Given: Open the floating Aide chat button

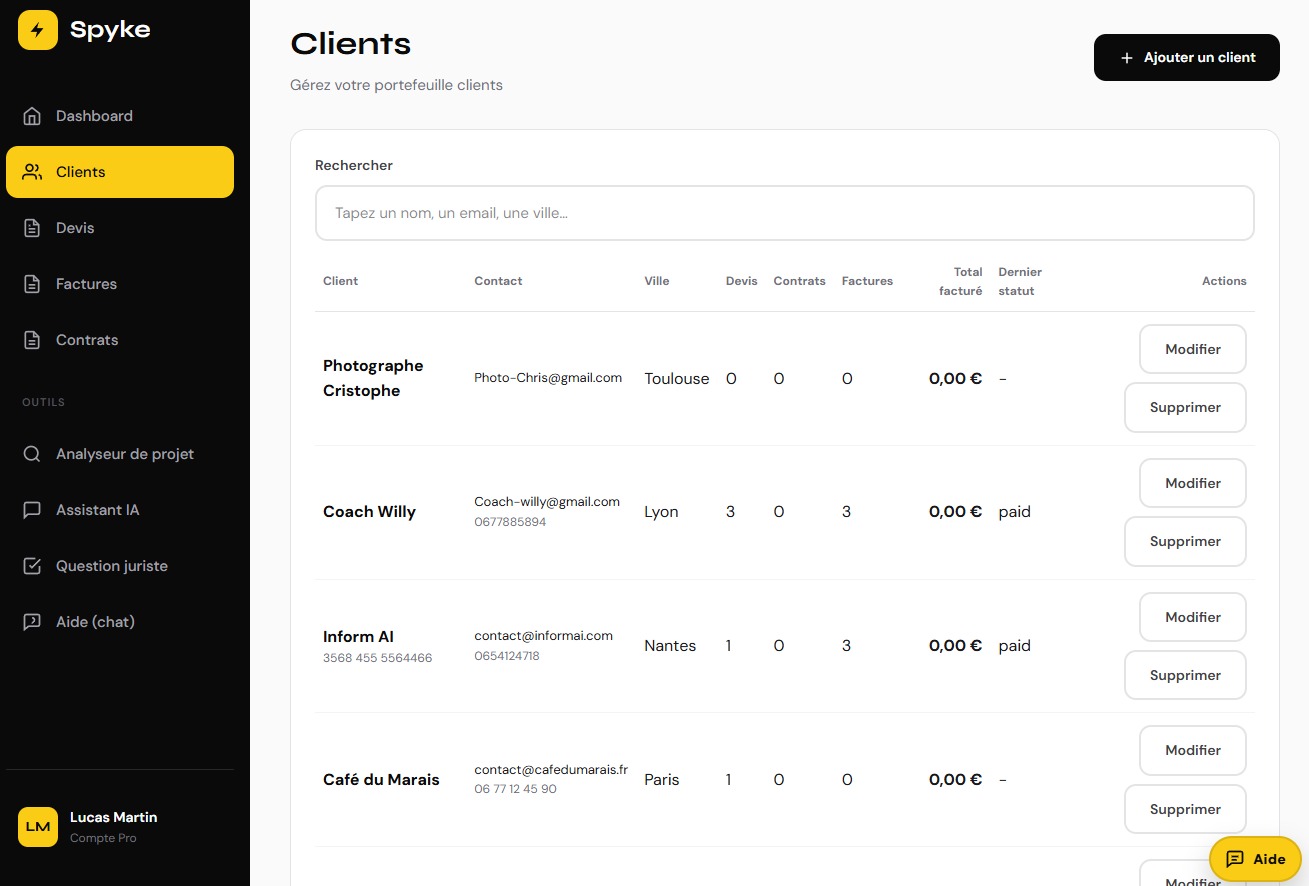Looking at the screenshot, I should (1255, 859).
